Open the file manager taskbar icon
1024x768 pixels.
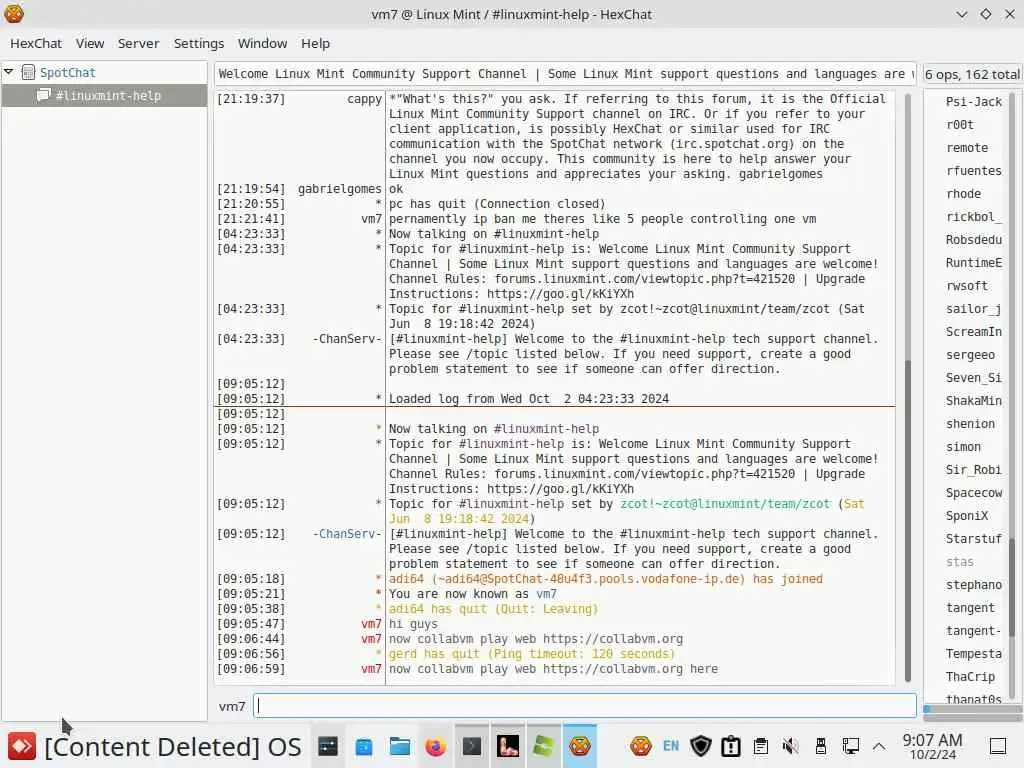pos(400,746)
